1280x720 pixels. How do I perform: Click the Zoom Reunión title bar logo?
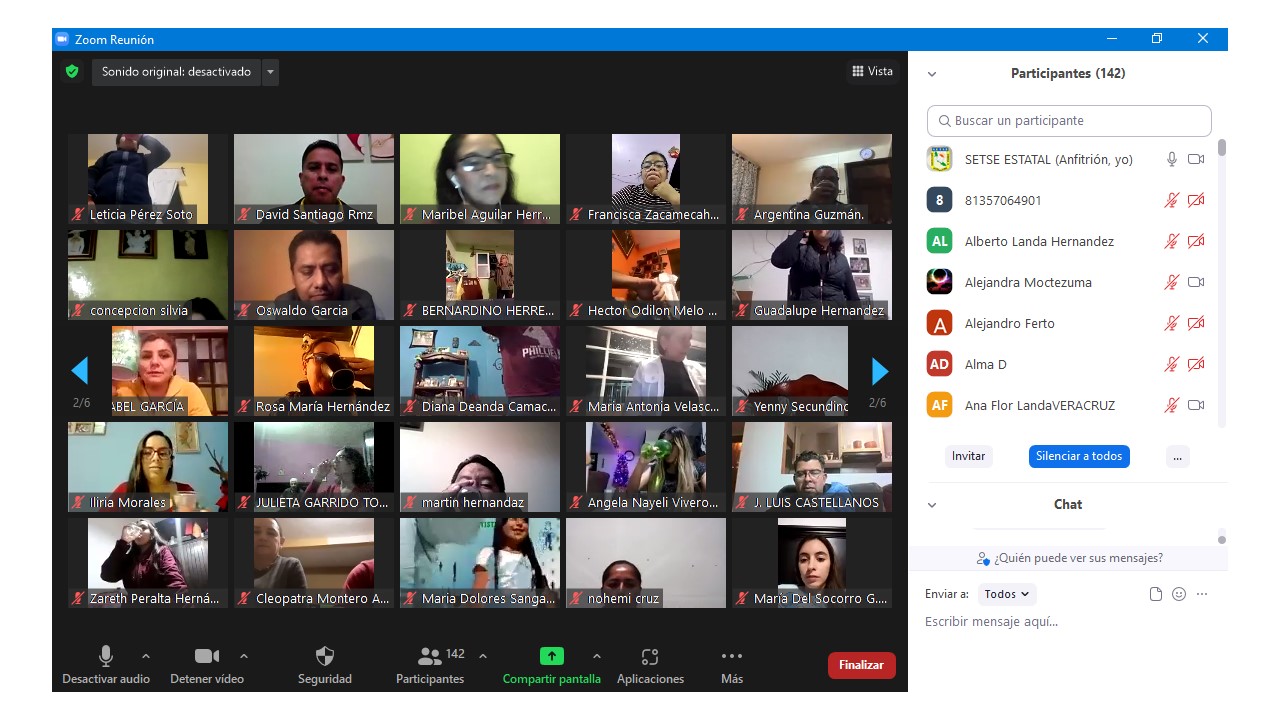tap(62, 39)
